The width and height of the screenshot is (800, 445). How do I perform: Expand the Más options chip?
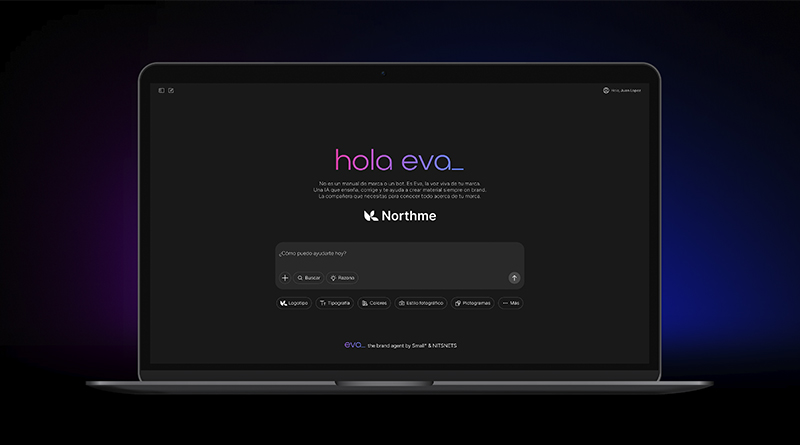(511, 302)
